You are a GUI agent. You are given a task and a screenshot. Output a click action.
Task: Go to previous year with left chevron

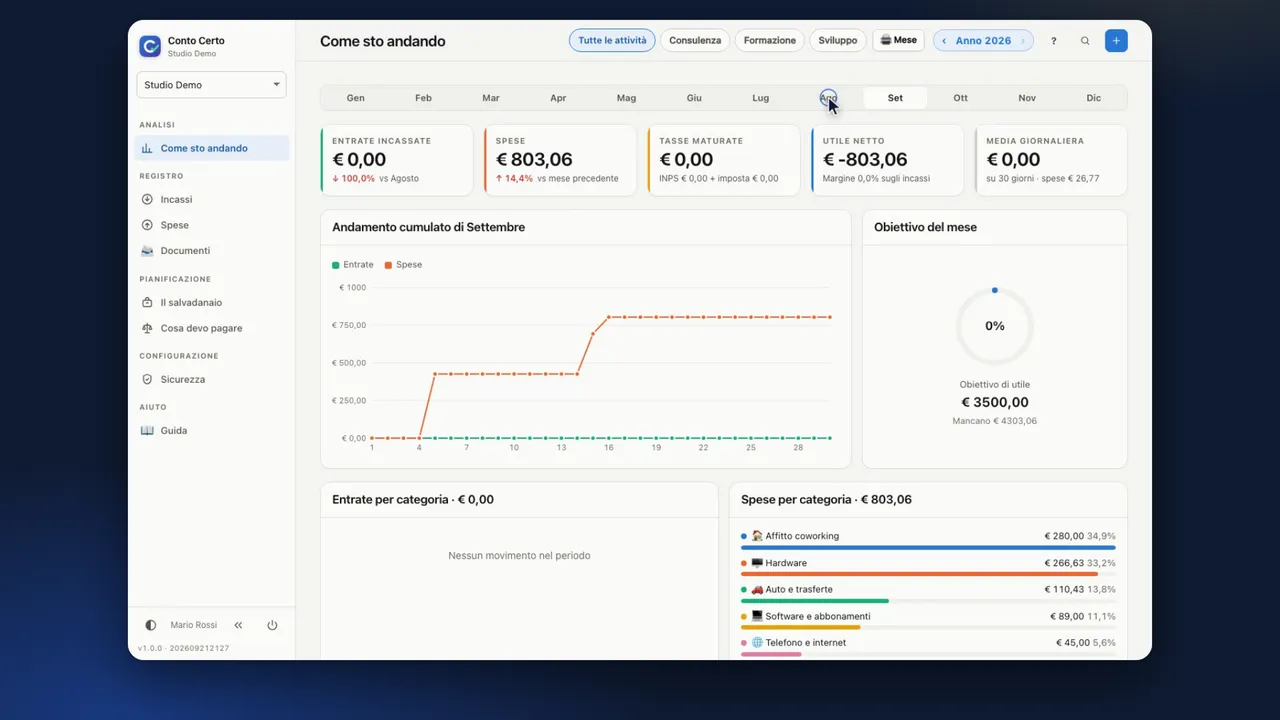(944, 41)
